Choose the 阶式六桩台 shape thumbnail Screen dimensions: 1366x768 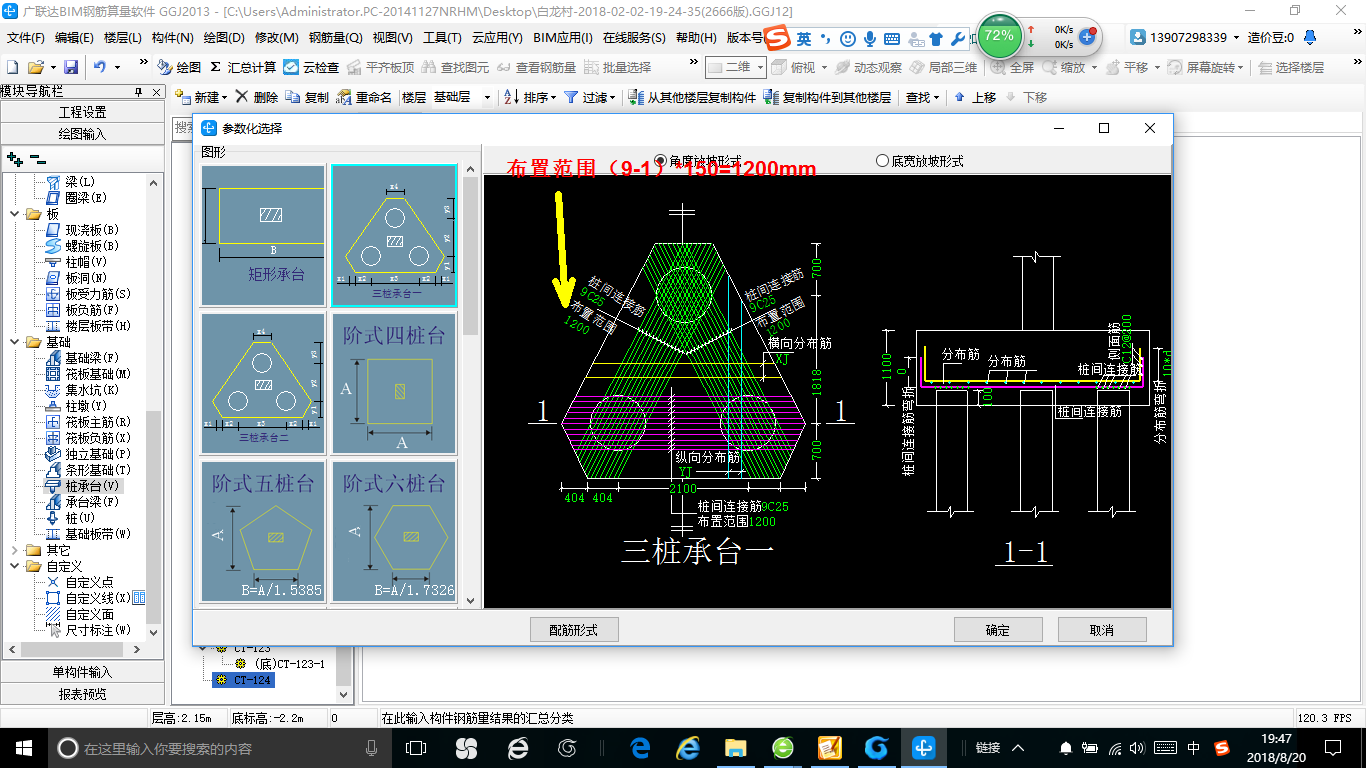[394, 531]
